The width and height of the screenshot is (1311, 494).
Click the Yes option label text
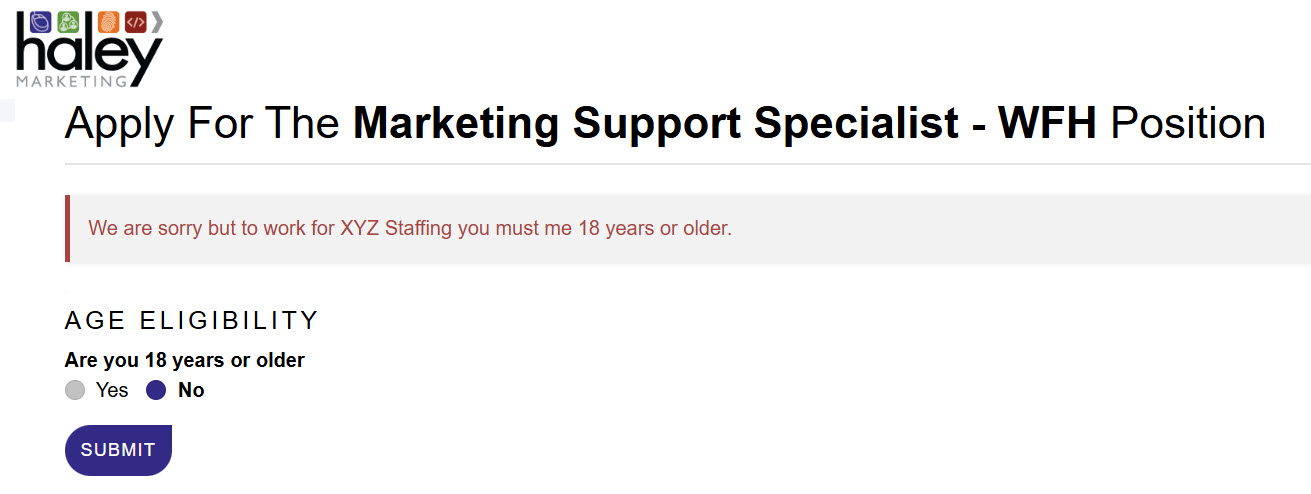tap(112, 390)
